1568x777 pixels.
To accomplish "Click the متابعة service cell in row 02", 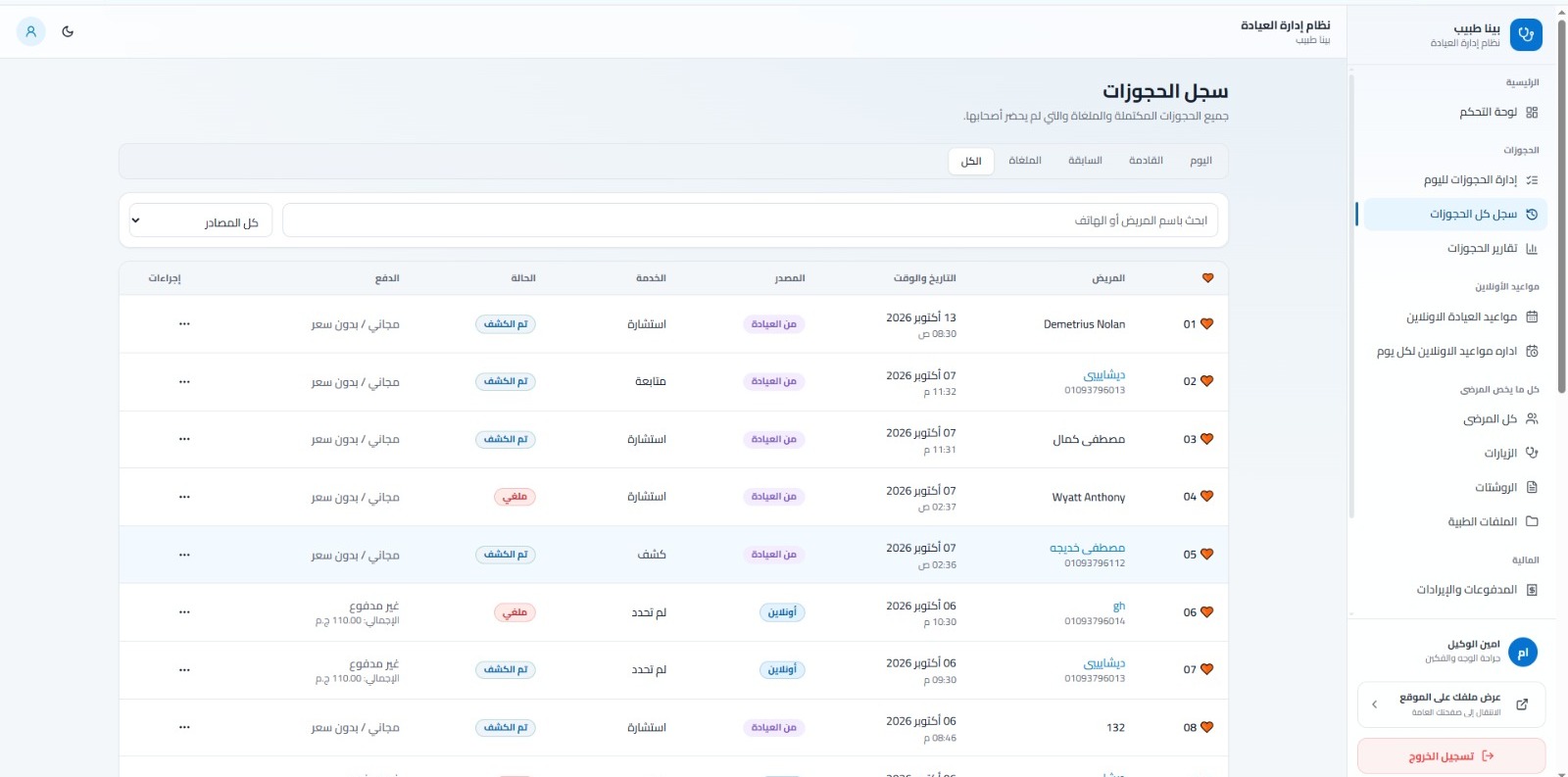I will coord(650,382).
